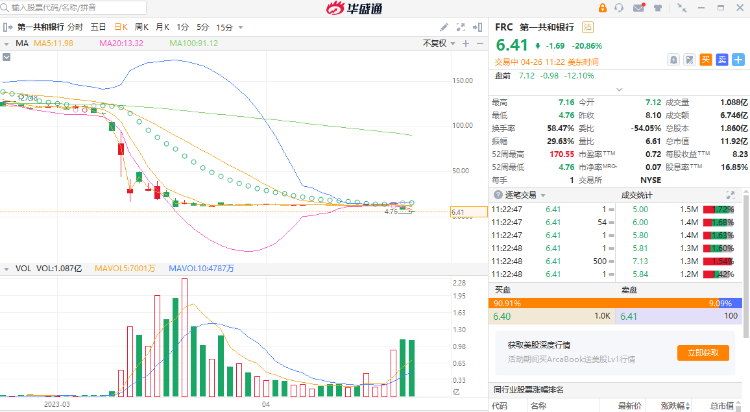Click the 6.41 current price axis label
The image size is (750, 412).
[x=469, y=212]
